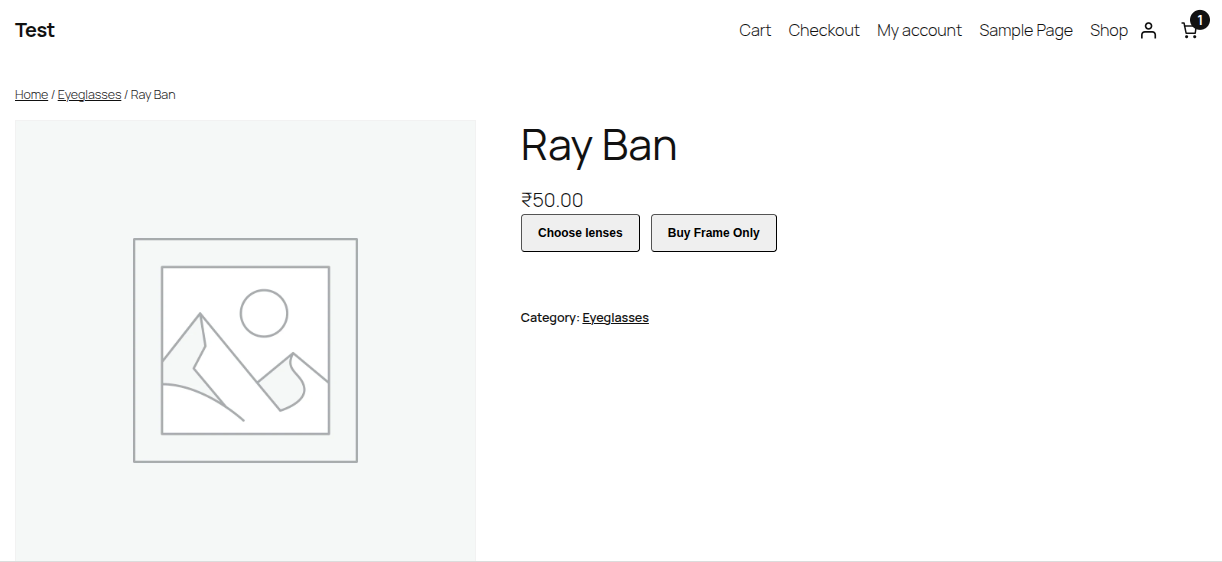Open the Cart menu item
1222x562 pixels.
(x=755, y=30)
